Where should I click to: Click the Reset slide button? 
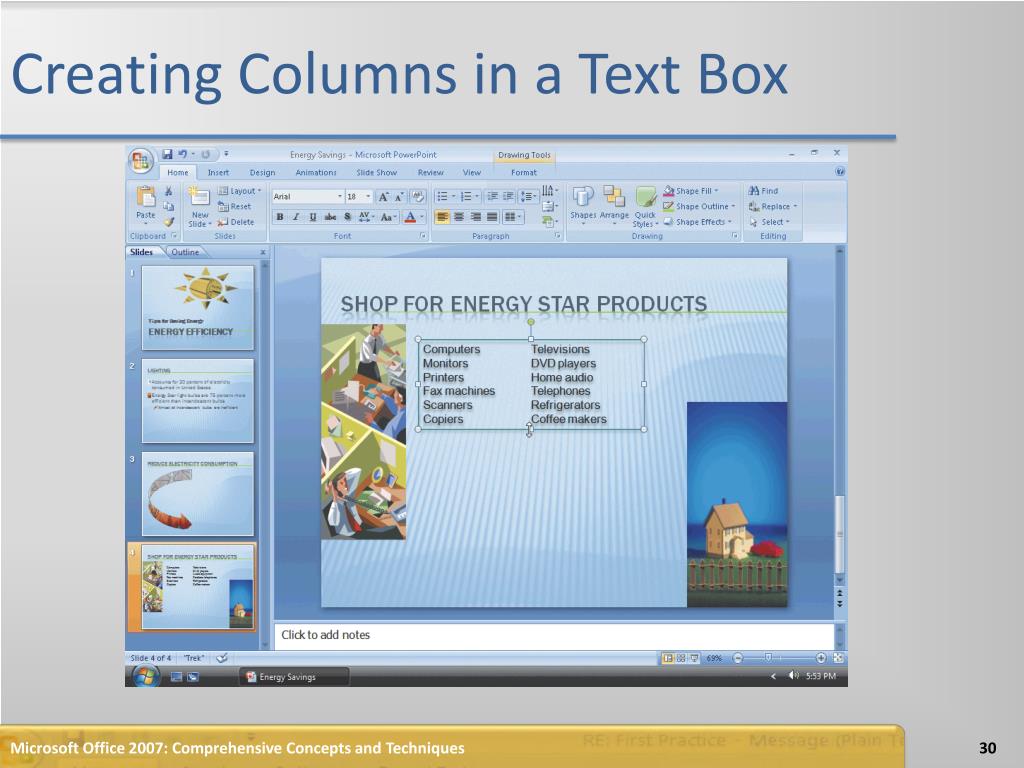(x=234, y=206)
